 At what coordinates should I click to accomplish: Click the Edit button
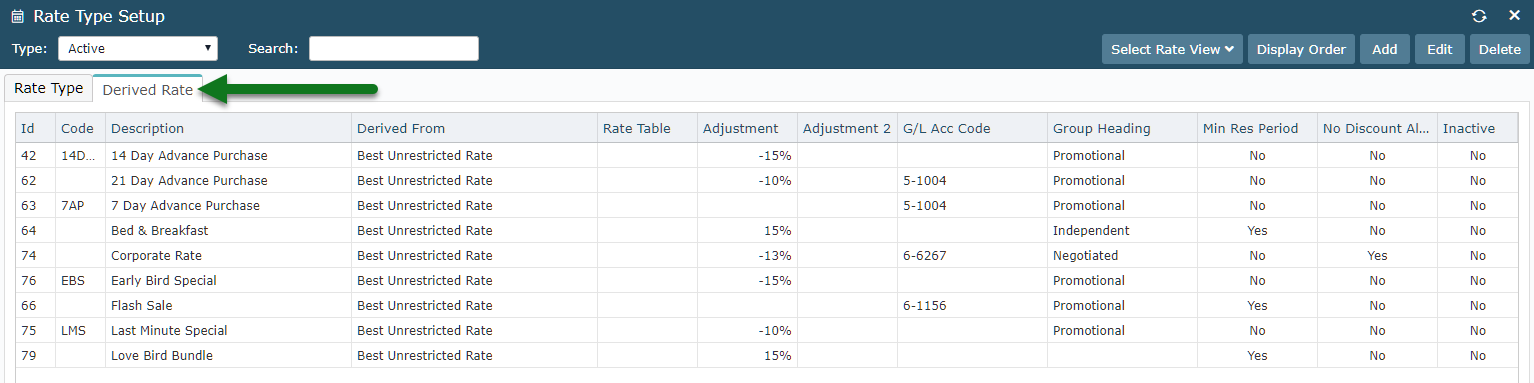point(1440,49)
